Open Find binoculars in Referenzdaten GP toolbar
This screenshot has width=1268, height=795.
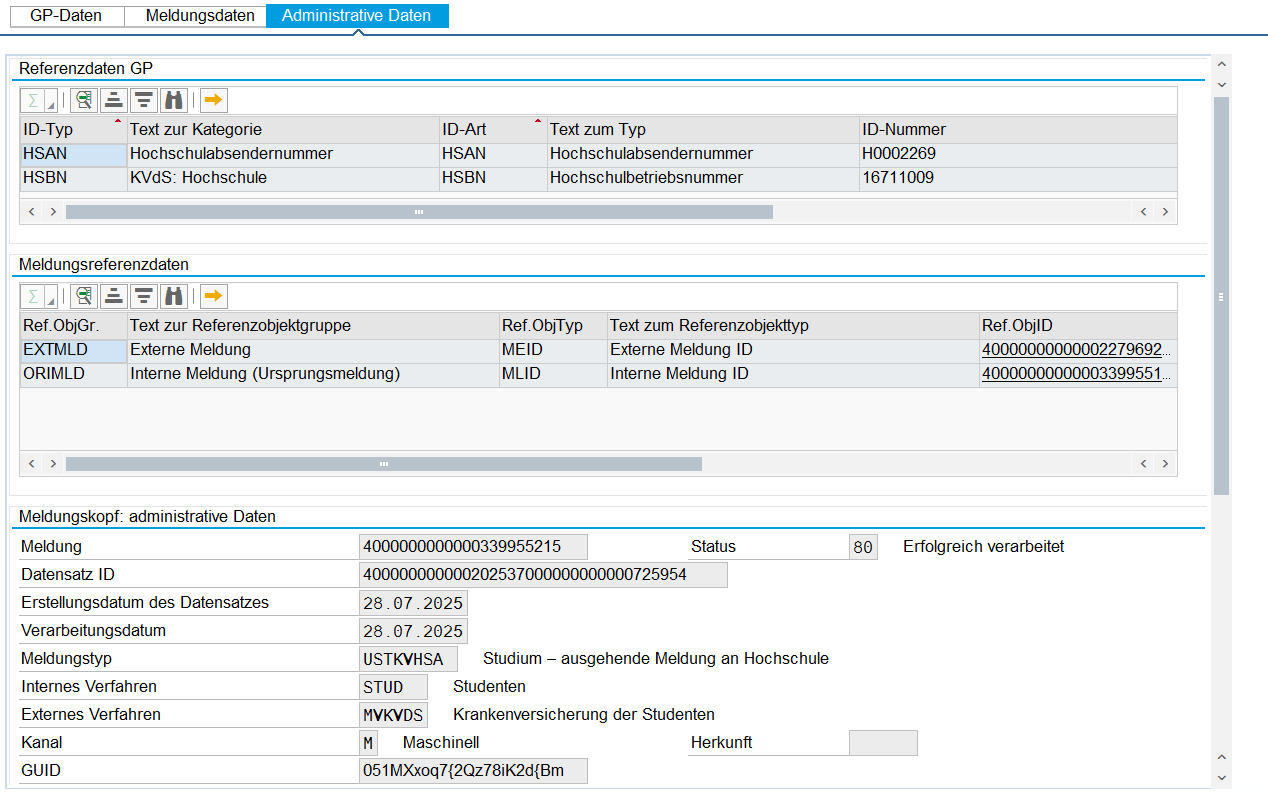click(174, 100)
